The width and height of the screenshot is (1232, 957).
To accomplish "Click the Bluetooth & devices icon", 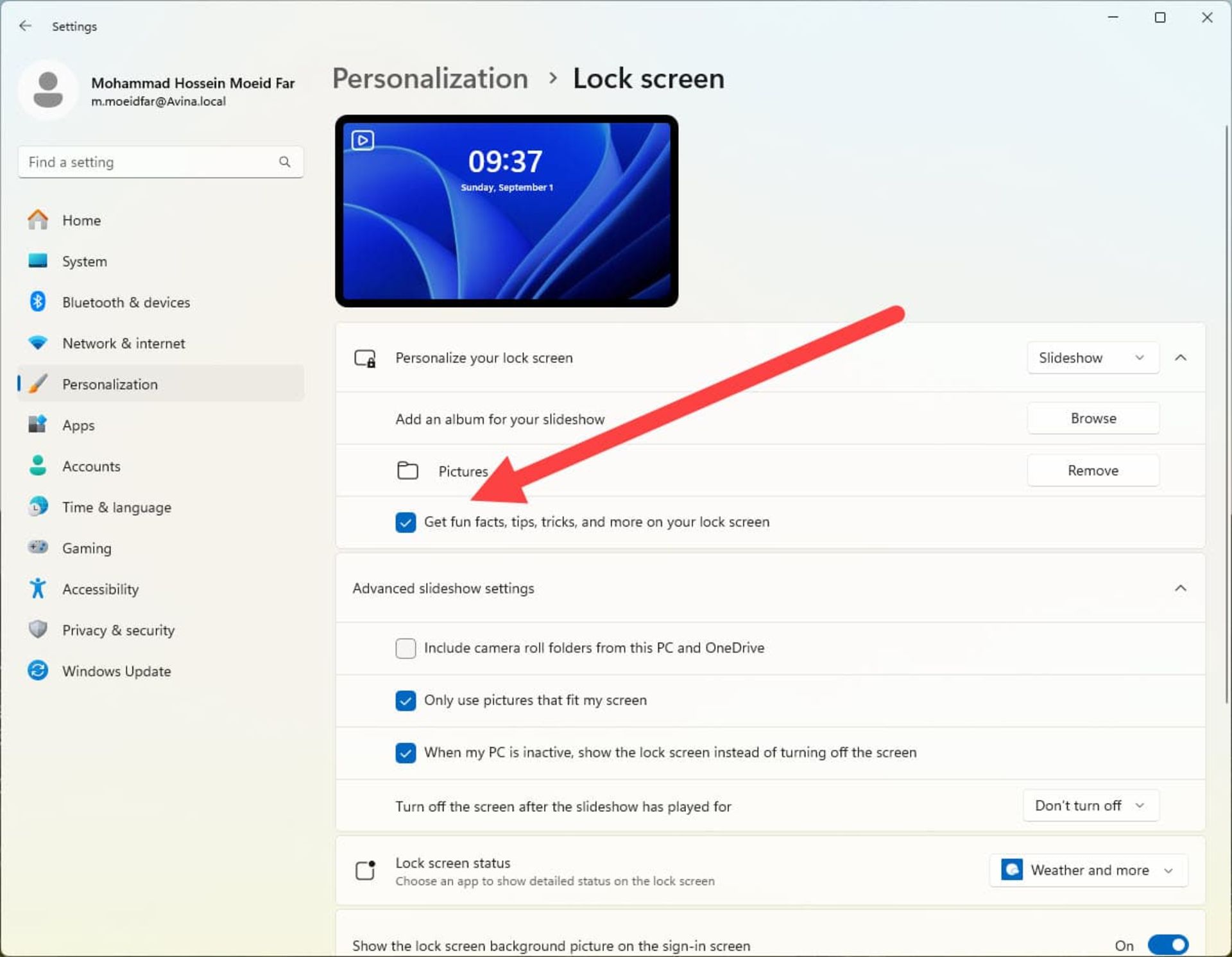I will pos(38,301).
